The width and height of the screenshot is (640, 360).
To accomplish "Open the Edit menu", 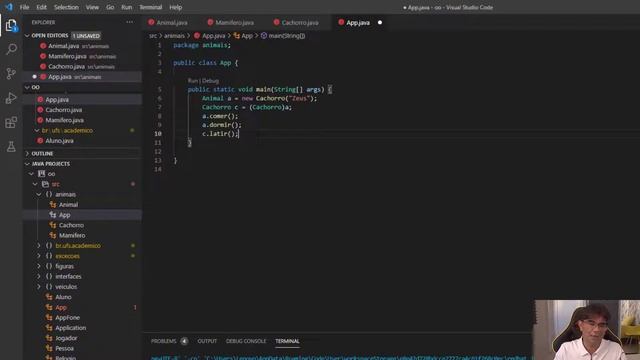I will coord(41,7).
